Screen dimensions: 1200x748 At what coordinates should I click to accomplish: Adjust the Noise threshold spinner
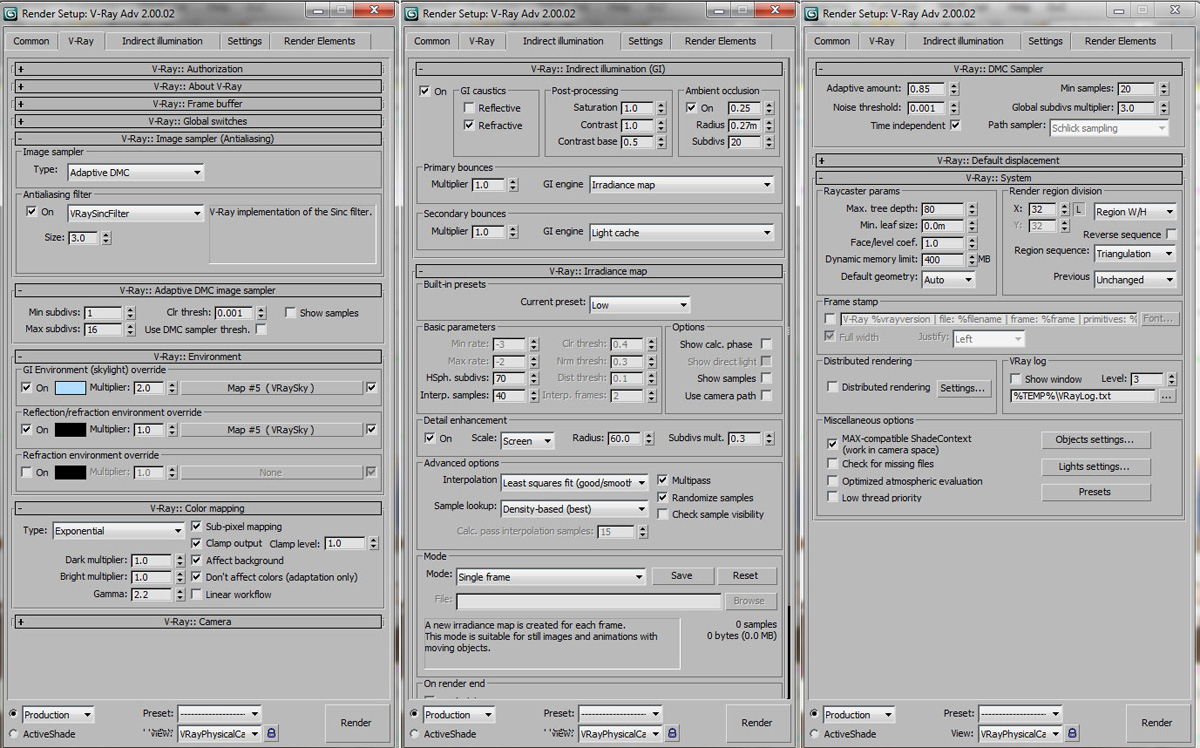tap(954, 108)
